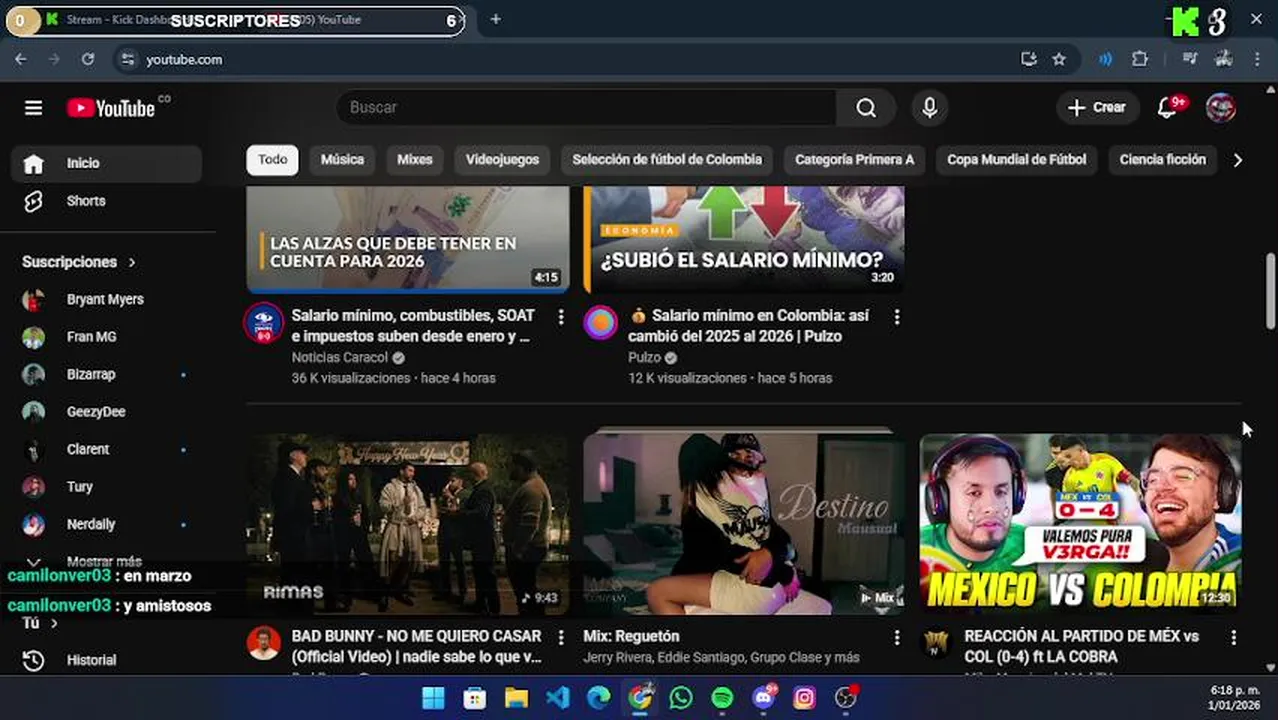
Task: Play the Destino Mix thumbnail
Action: pyautogui.click(x=744, y=523)
